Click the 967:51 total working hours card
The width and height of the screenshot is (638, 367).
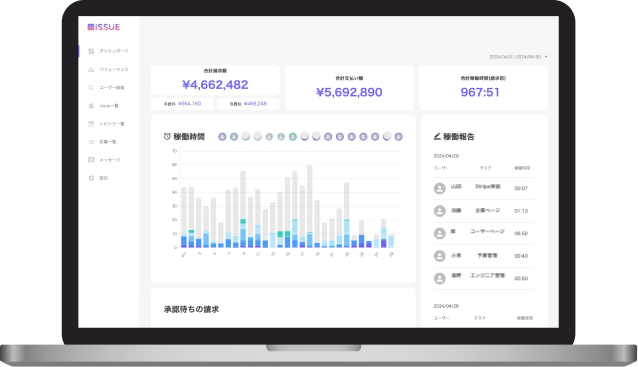coord(483,87)
